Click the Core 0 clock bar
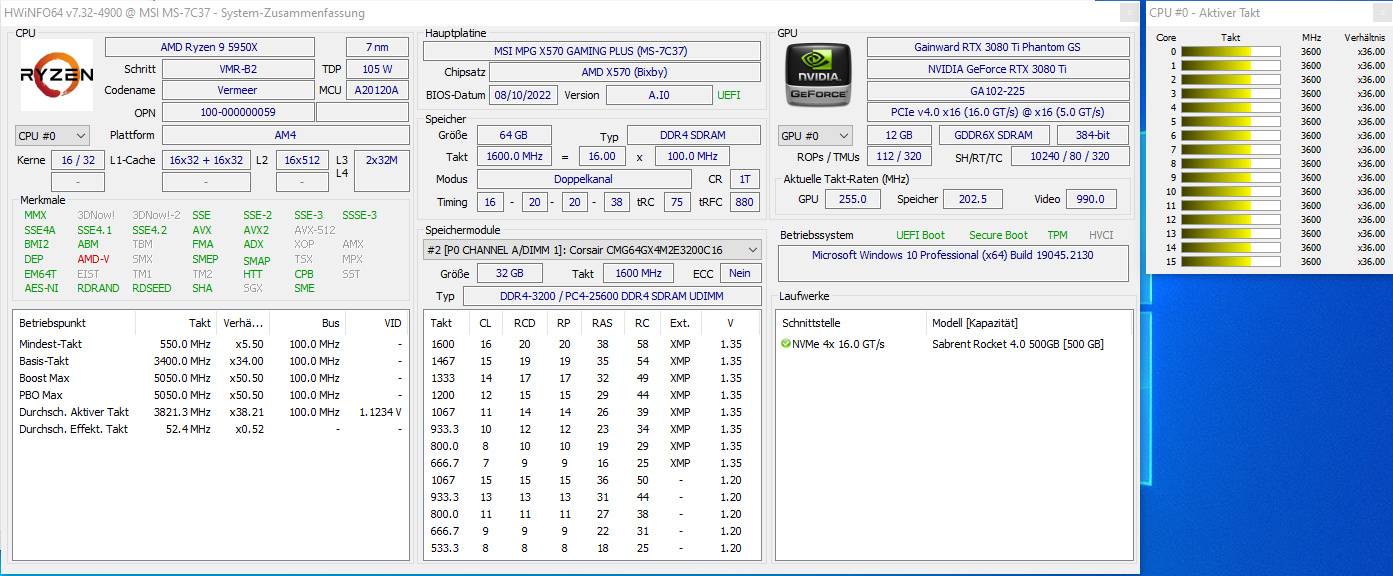 pyautogui.click(x=1231, y=52)
